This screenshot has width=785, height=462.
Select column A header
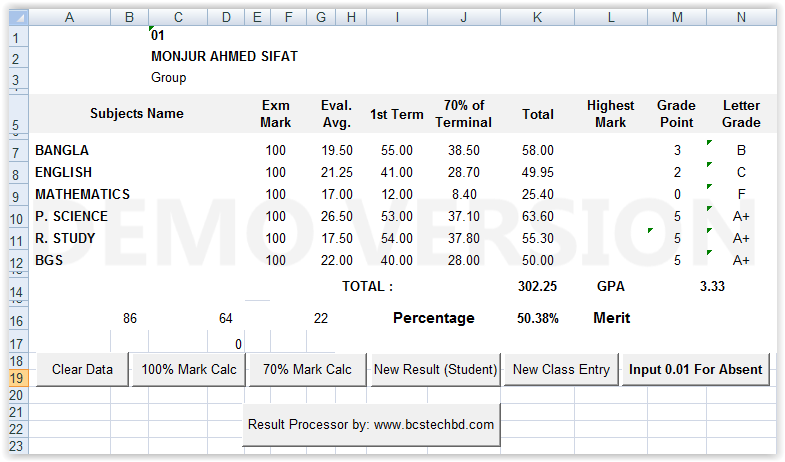pos(70,18)
